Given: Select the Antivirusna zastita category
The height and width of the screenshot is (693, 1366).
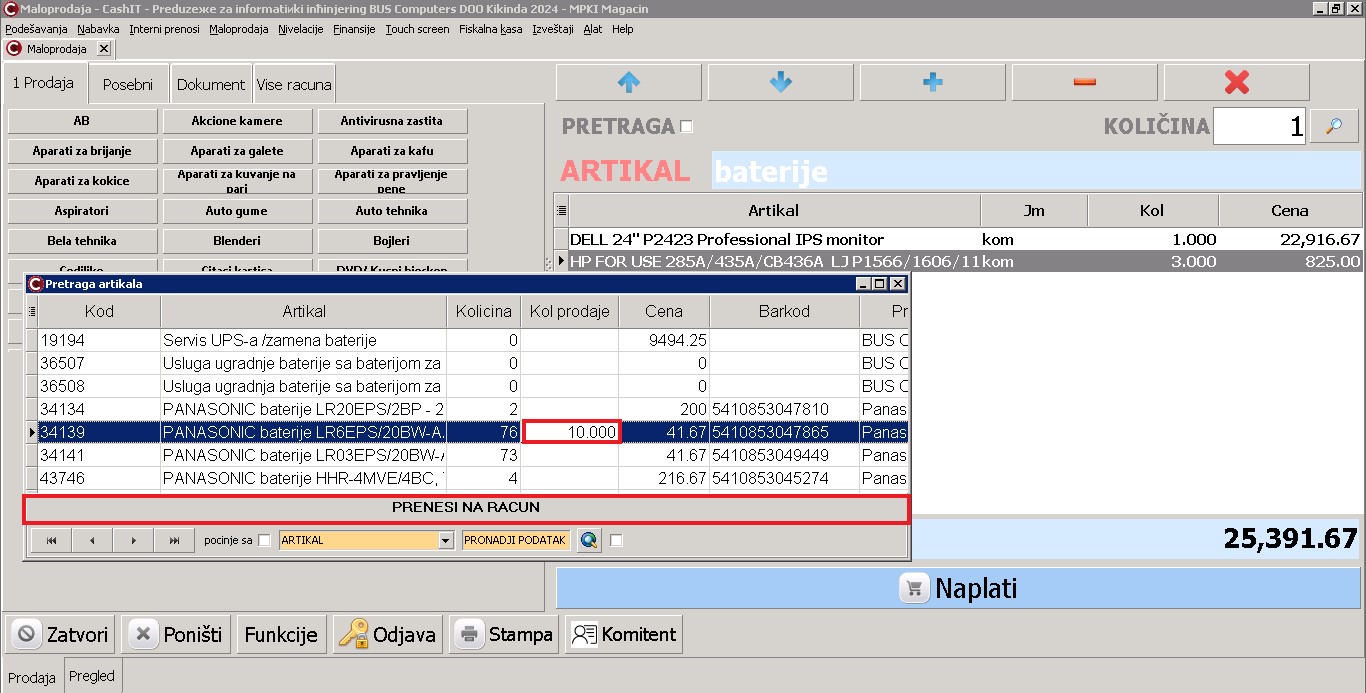Looking at the screenshot, I should click(x=392, y=121).
